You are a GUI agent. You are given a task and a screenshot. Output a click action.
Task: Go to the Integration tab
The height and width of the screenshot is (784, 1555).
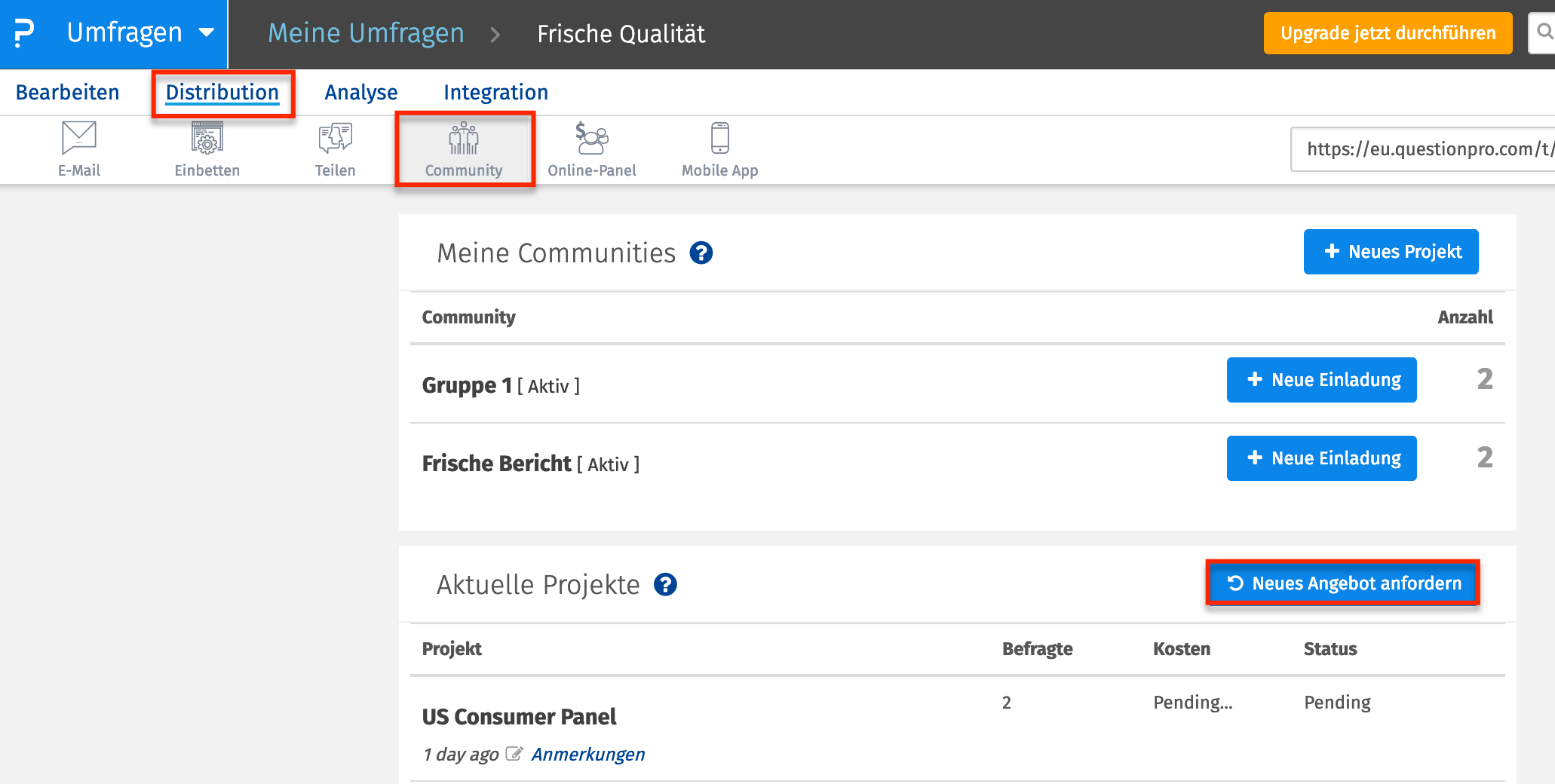(495, 92)
